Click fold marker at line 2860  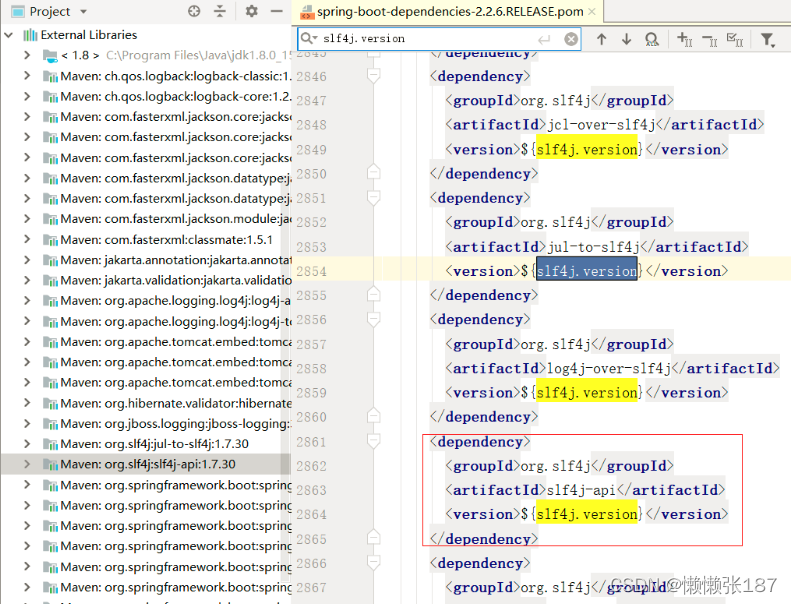click(x=373, y=416)
